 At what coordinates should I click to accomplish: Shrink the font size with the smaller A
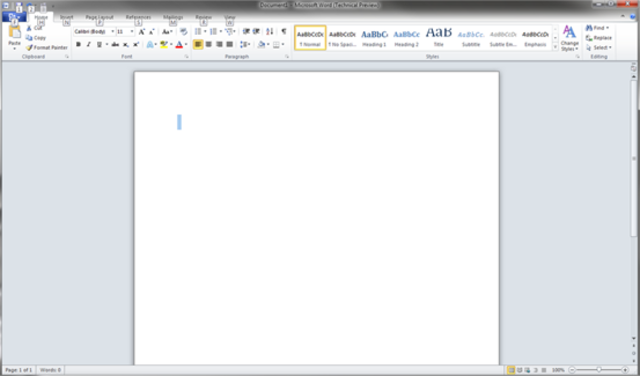tap(151, 31)
